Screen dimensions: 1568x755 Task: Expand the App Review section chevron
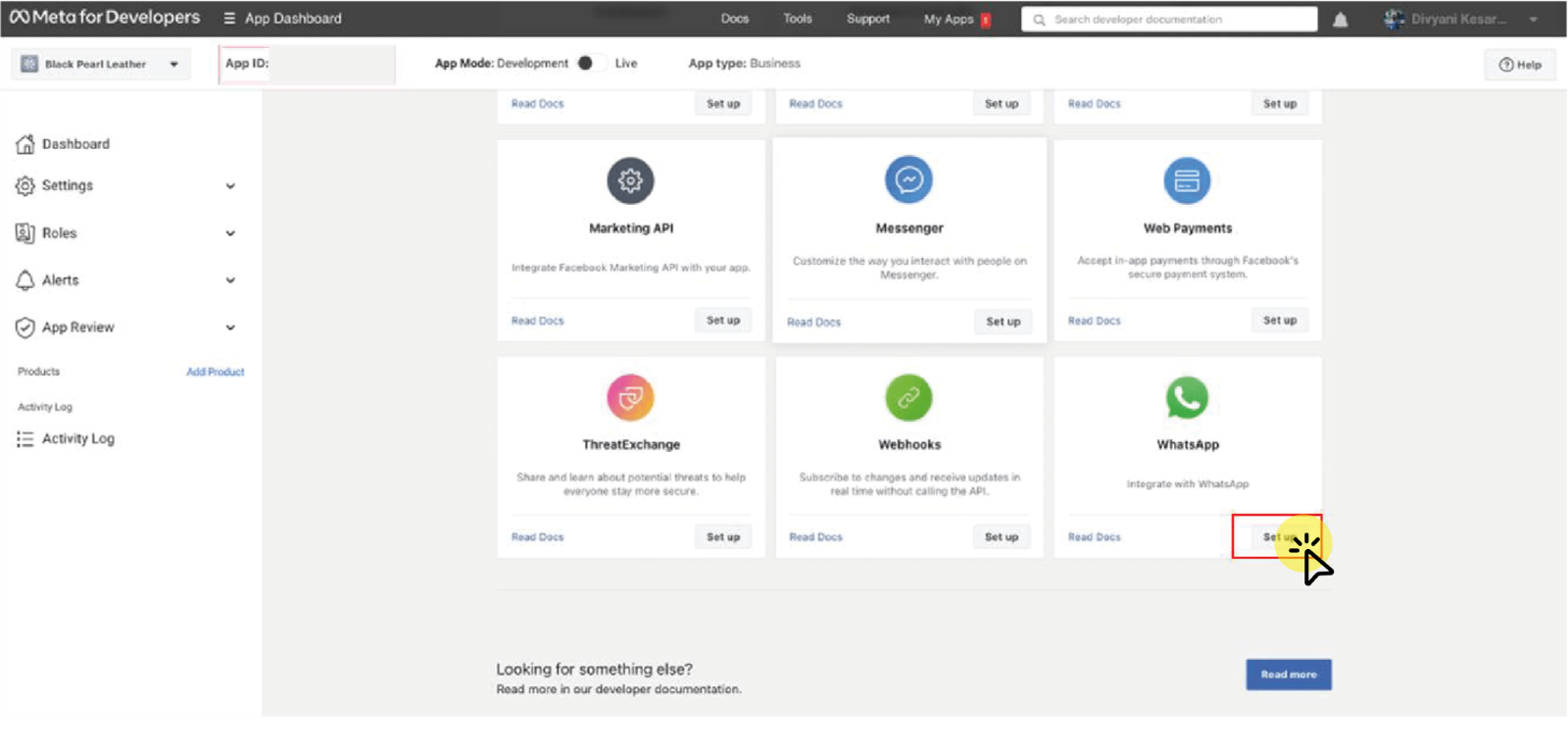pyautogui.click(x=230, y=327)
